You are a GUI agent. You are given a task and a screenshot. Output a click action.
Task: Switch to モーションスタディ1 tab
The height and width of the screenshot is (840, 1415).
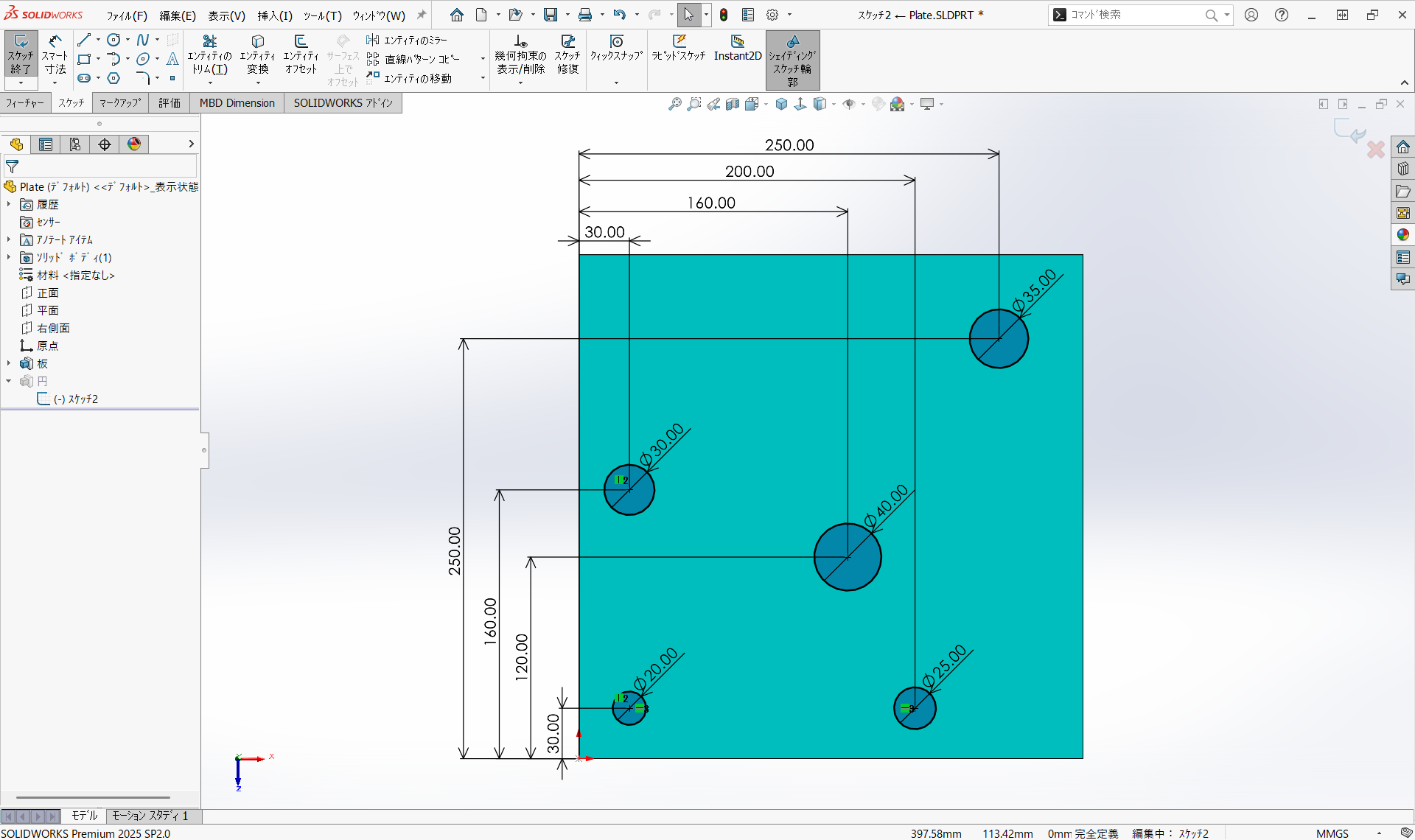click(150, 816)
